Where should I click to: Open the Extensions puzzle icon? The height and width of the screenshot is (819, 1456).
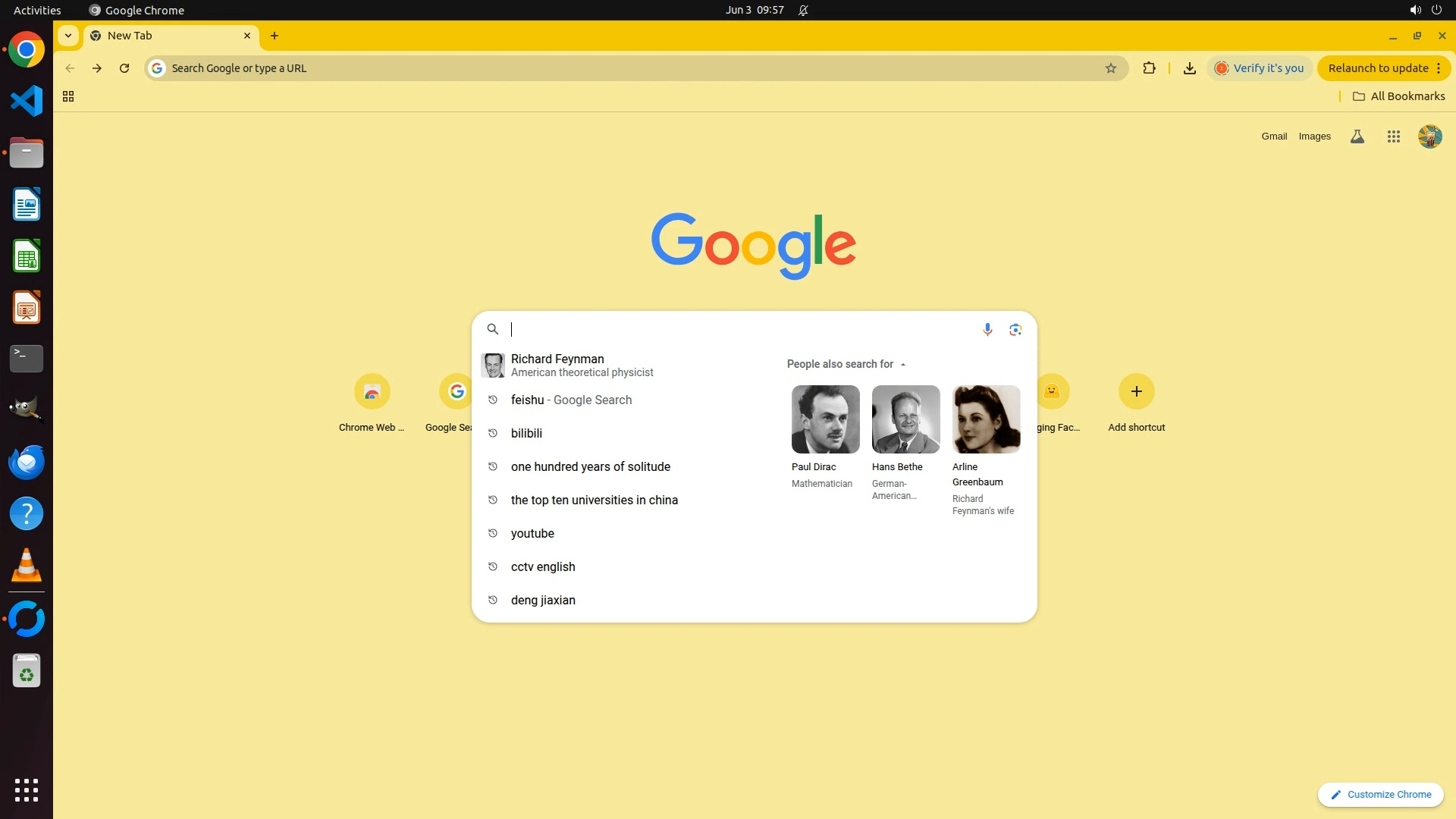(1149, 68)
